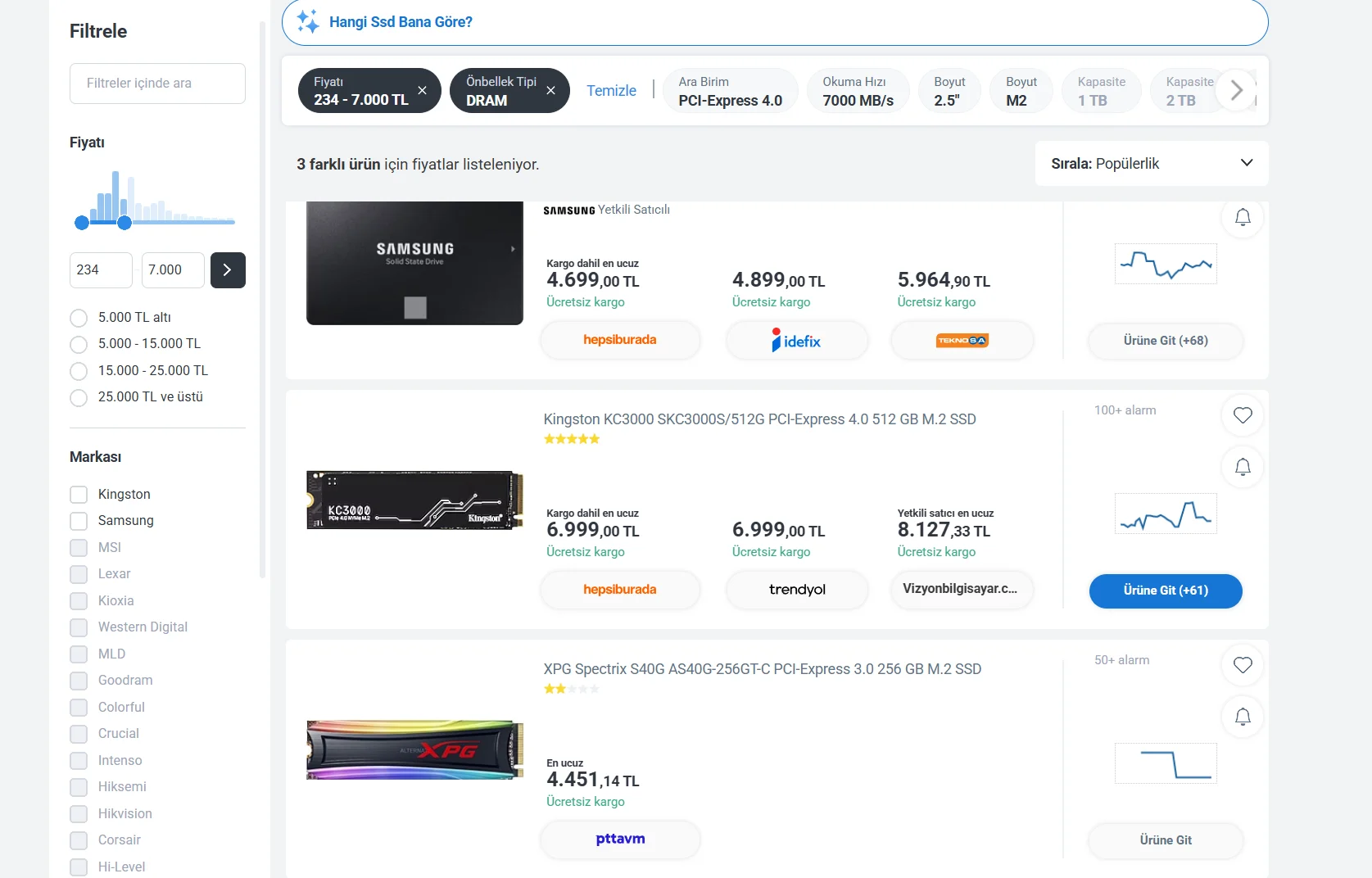
Task: Apply price range with arrow button
Action: (228, 269)
